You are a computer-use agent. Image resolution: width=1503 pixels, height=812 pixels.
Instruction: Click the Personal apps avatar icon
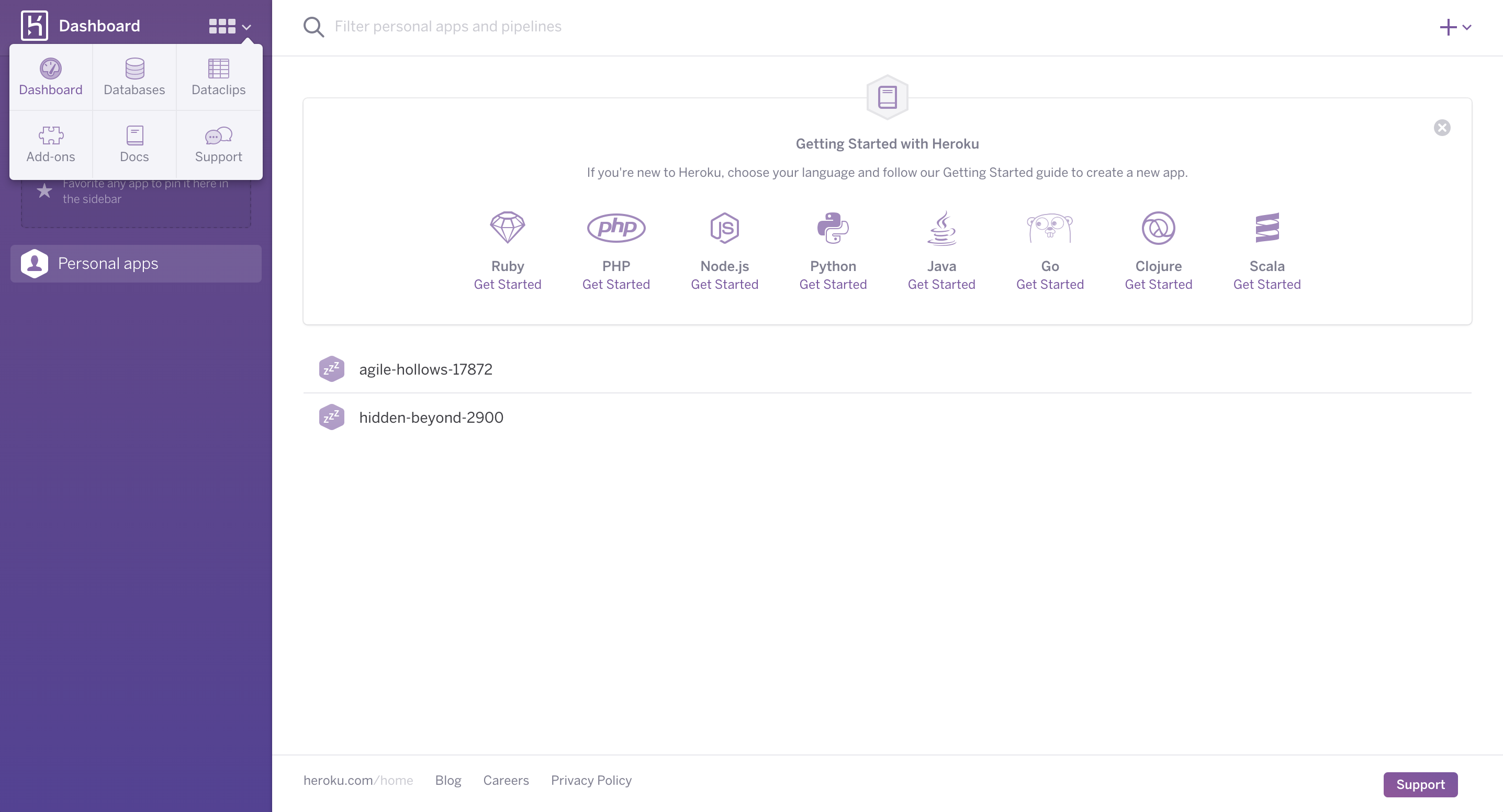(35, 264)
